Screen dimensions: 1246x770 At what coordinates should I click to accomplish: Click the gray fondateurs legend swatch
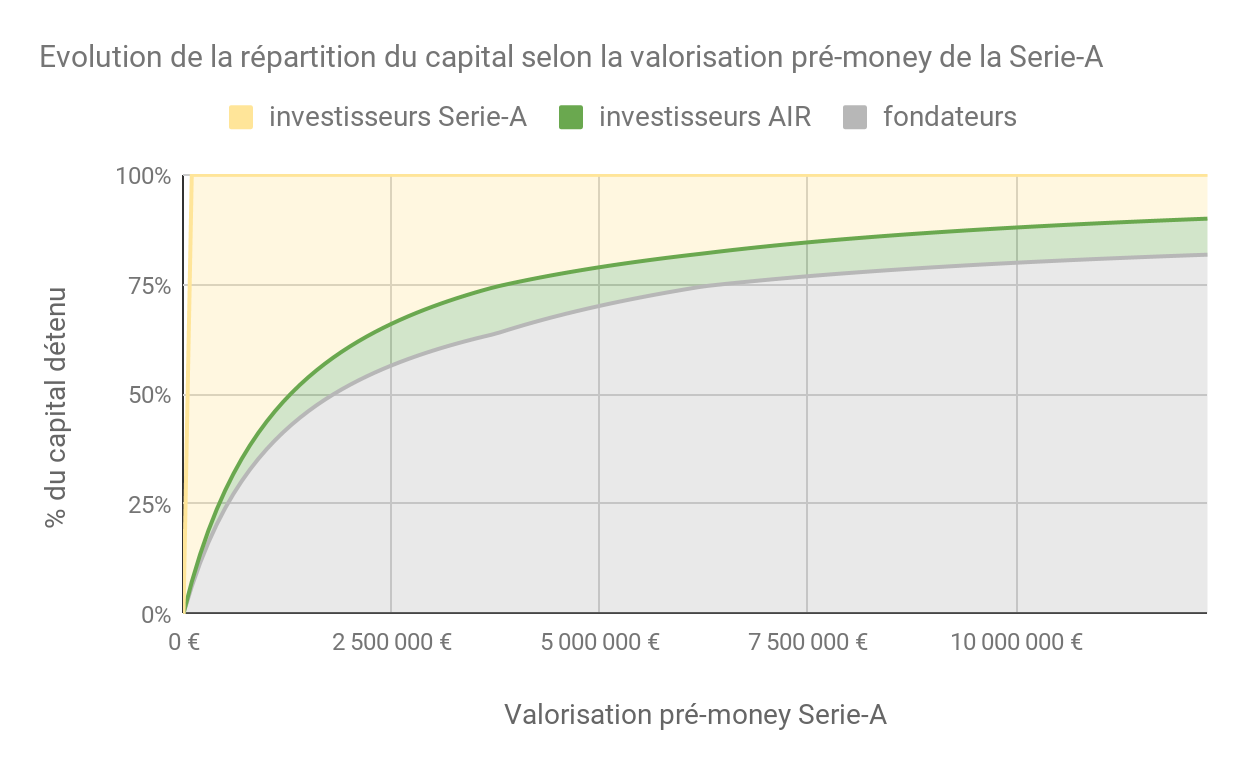point(856,117)
